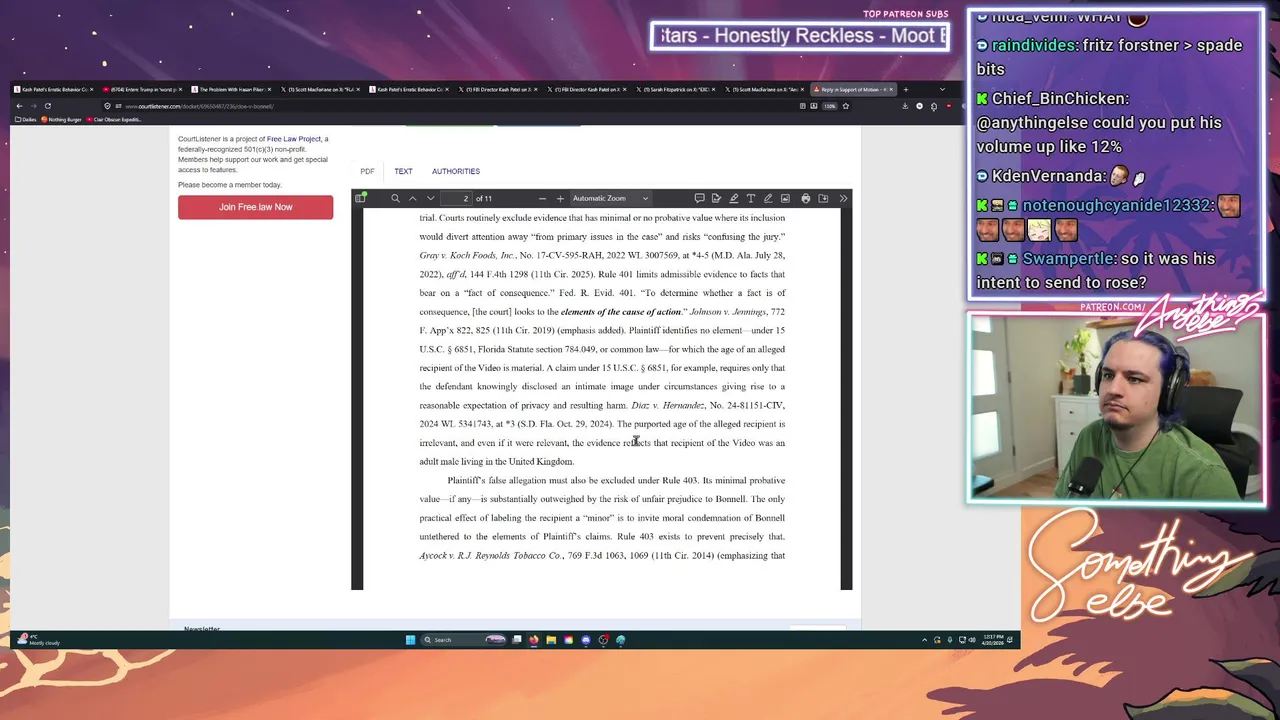Save the PDF with download icon
The height and width of the screenshot is (720, 1280).
click(x=823, y=198)
